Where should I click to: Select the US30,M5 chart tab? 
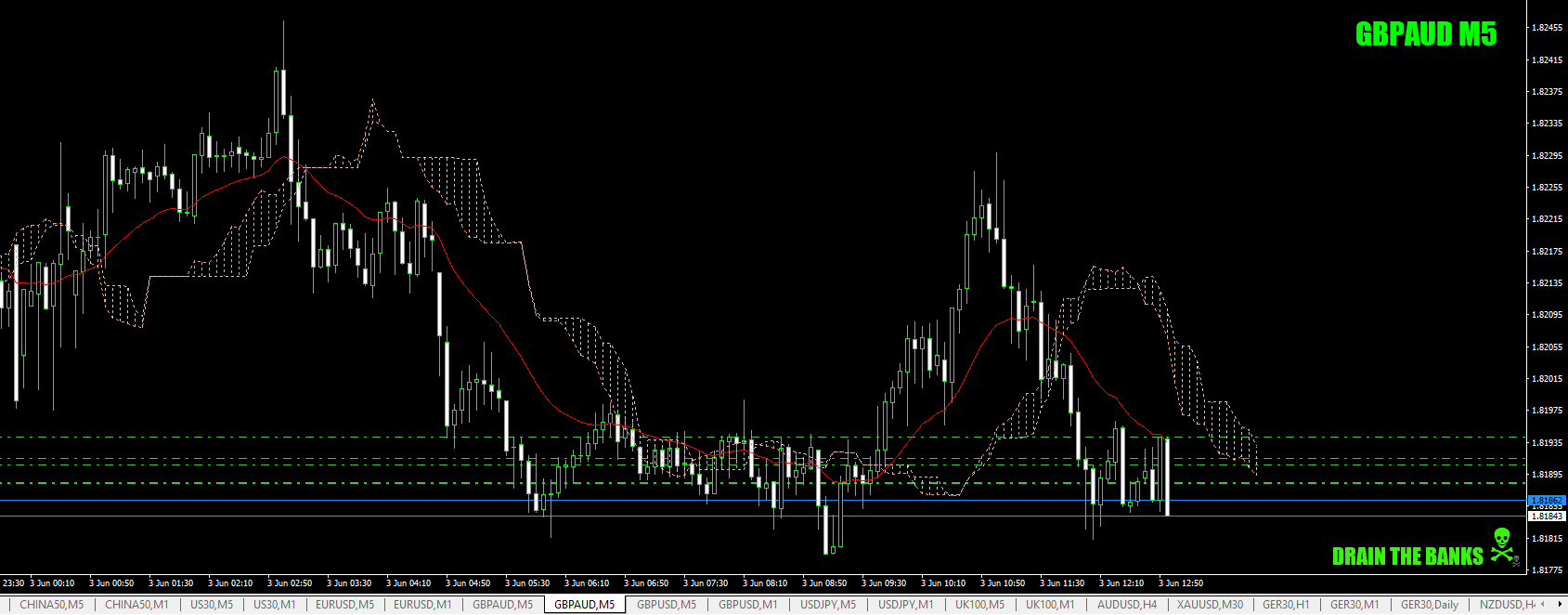(x=212, y=605)
